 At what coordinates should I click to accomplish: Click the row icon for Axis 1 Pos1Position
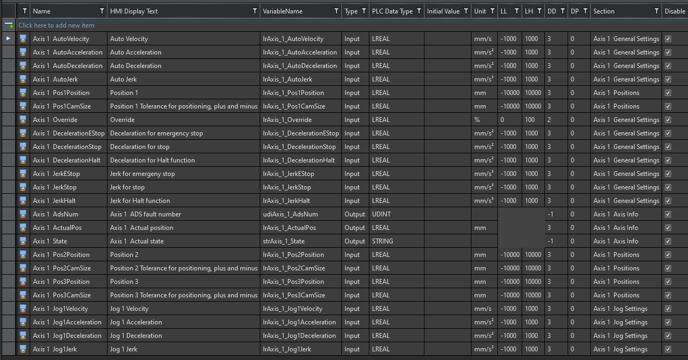pyautogui.click(x=23, y=93)
